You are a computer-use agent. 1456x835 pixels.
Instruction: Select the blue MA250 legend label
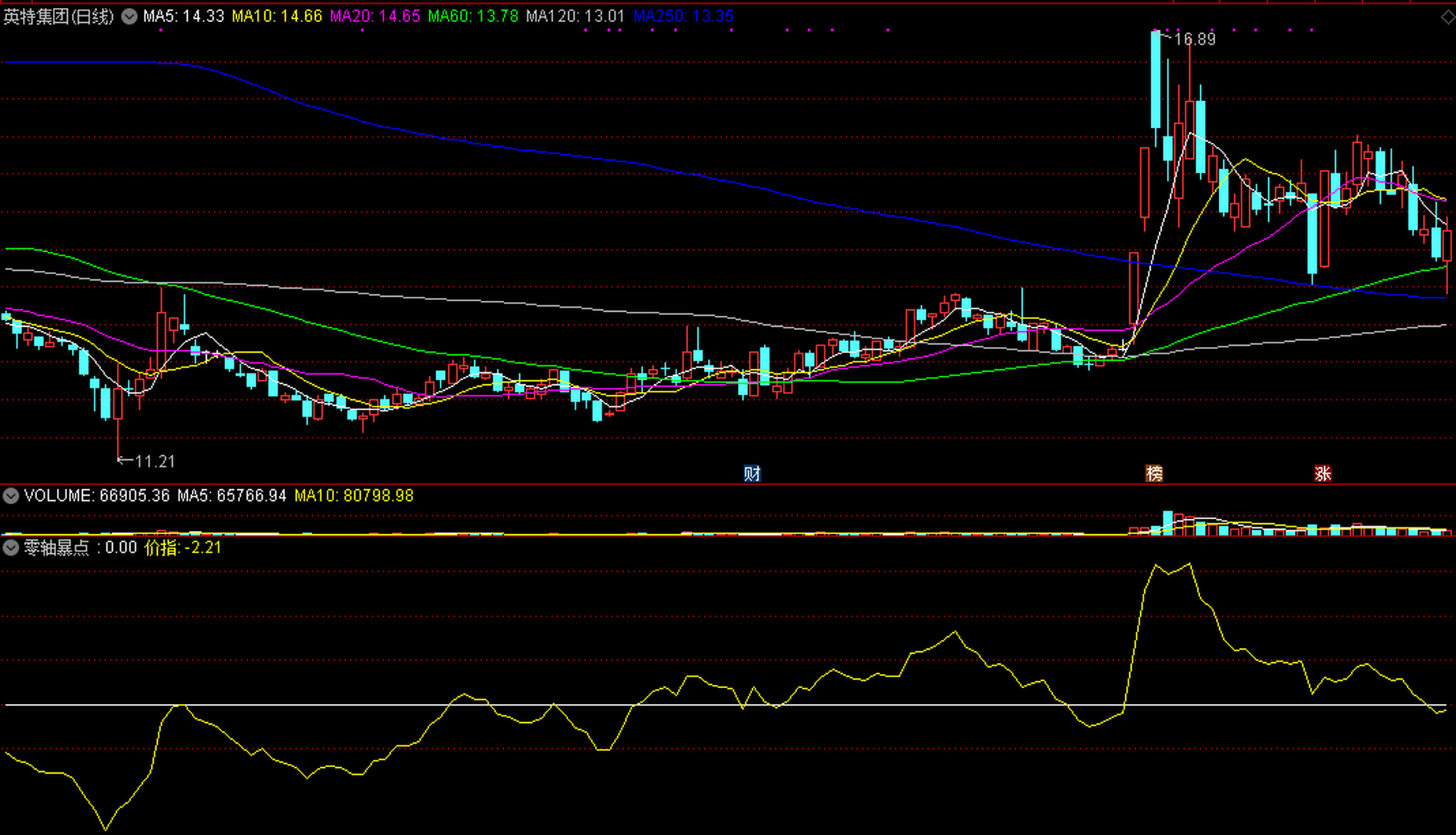tap(683, 16)
